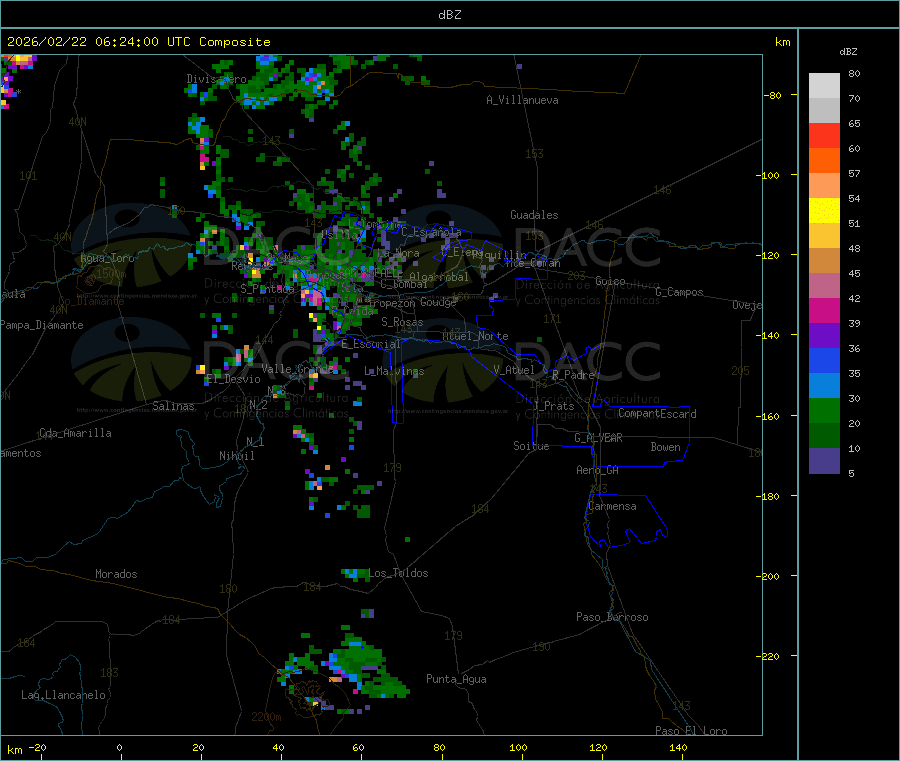900x761 pixels.
Task: Click the blue radar echo beside Los_Toldos
Action: 353,573
